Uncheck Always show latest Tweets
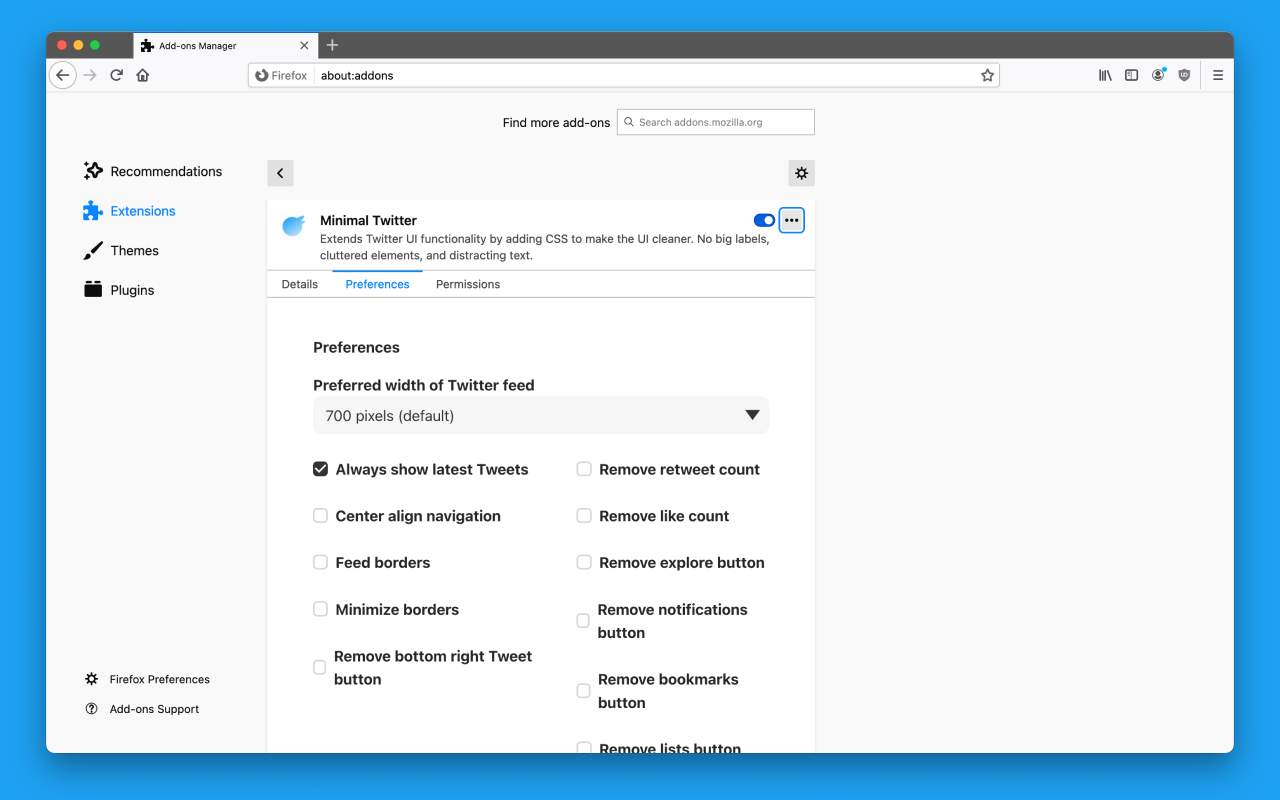This screenshot has width=1280, height=800. pos(320,469)
